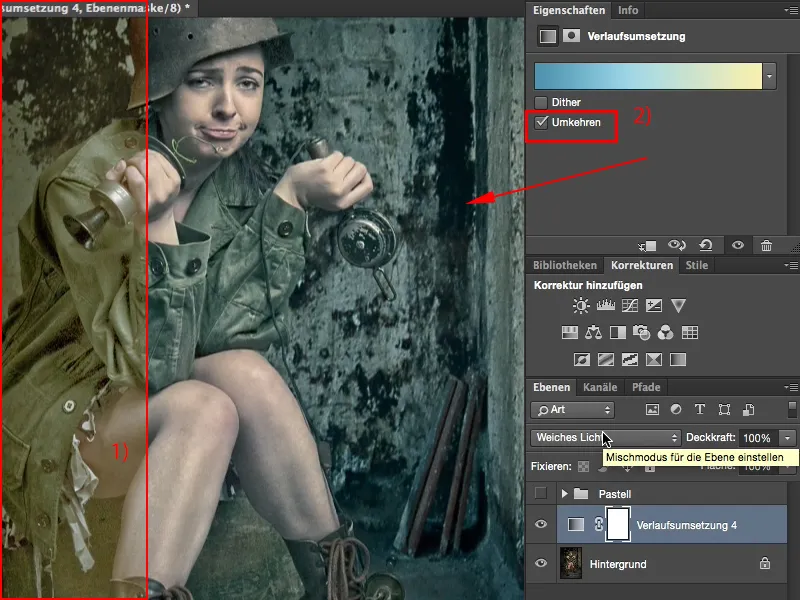Expand the Pastell layer group

(565, 493)
